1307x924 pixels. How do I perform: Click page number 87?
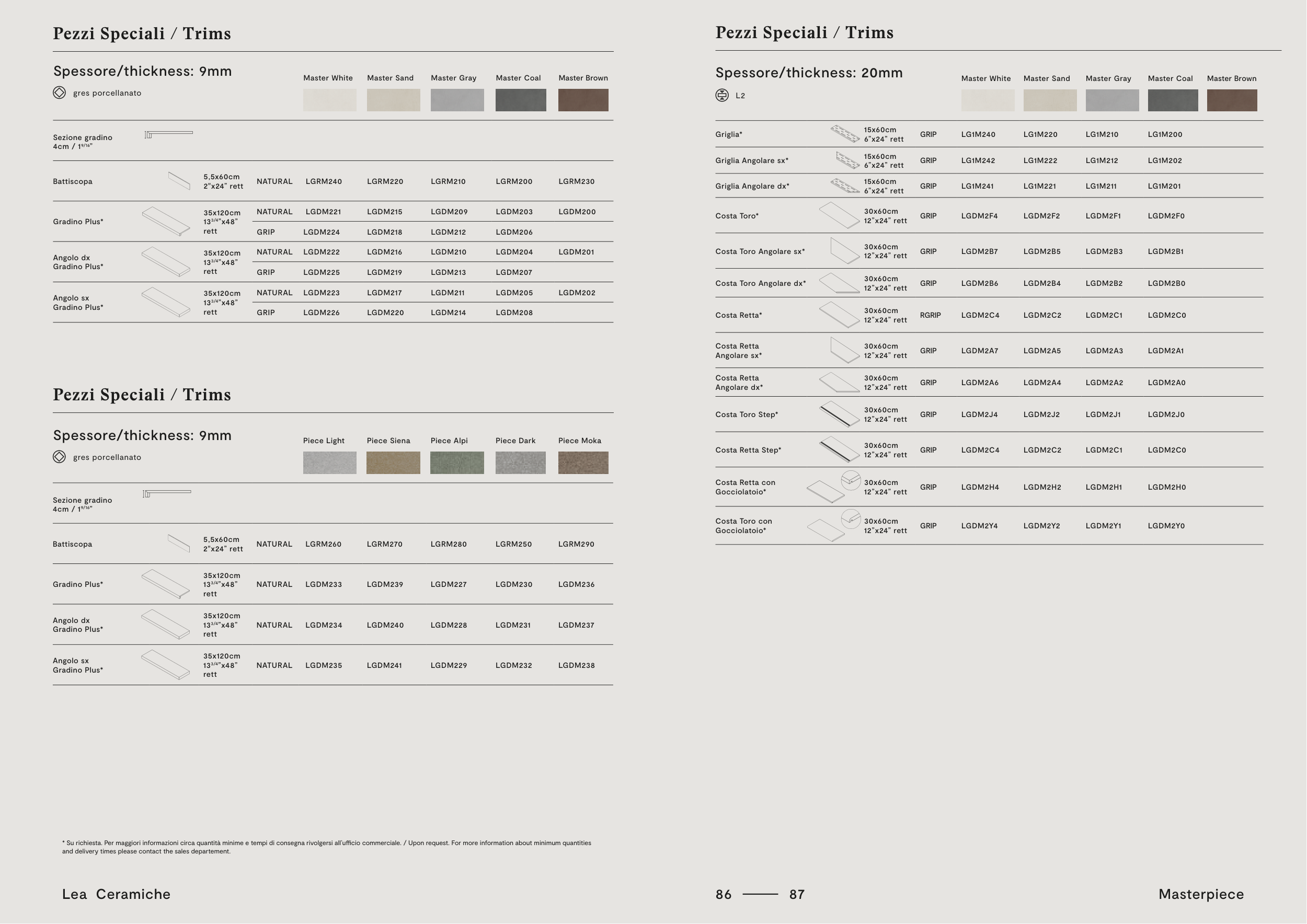pyautogui.click(x=796, y=894)
